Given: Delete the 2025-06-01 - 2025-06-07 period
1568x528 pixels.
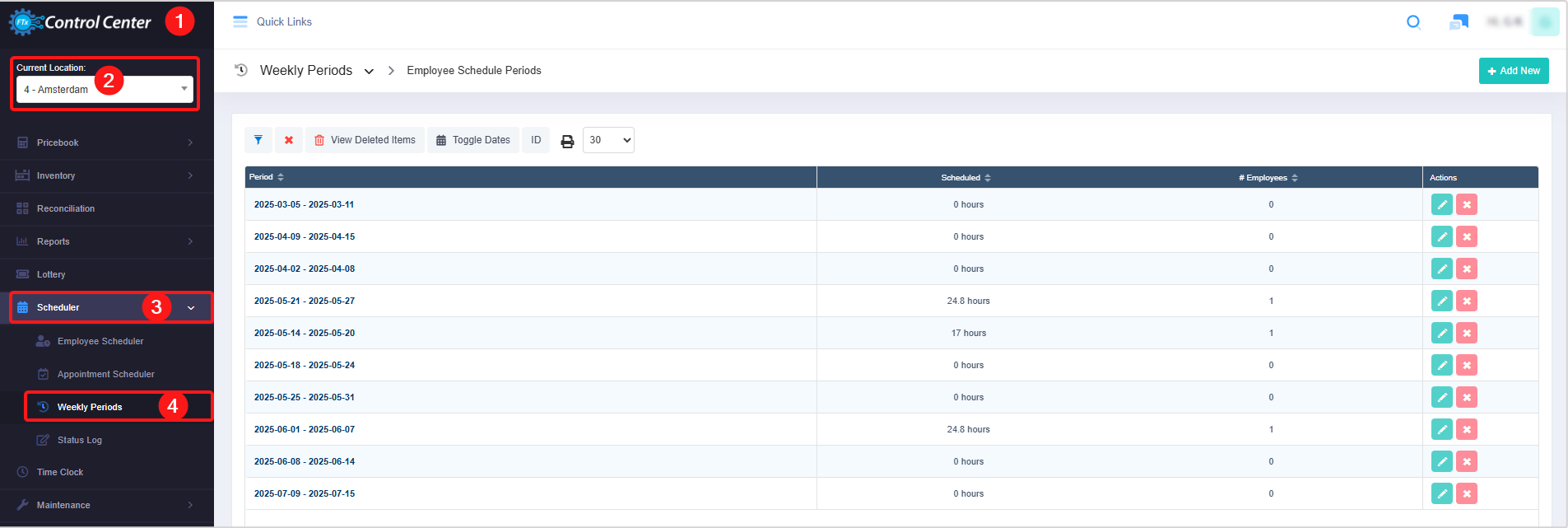Looking at the screenshot, I should coord(1466,429).
